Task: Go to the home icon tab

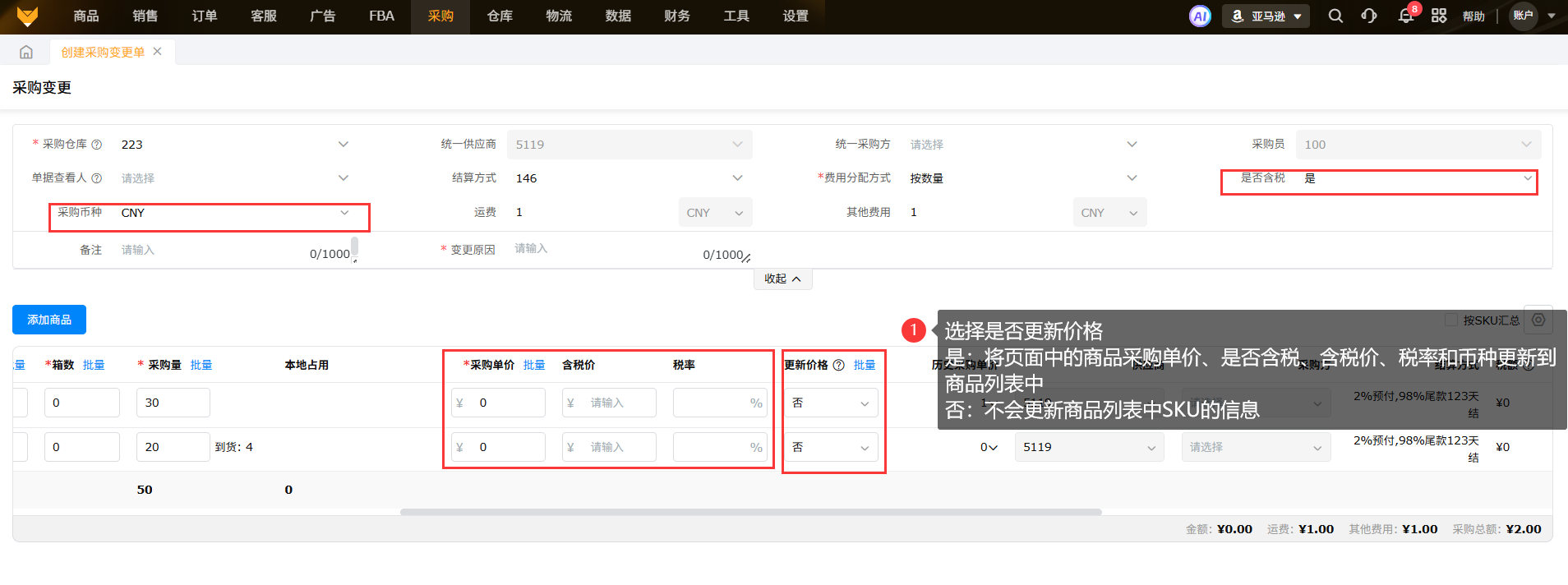Action: tap(26, 53)
